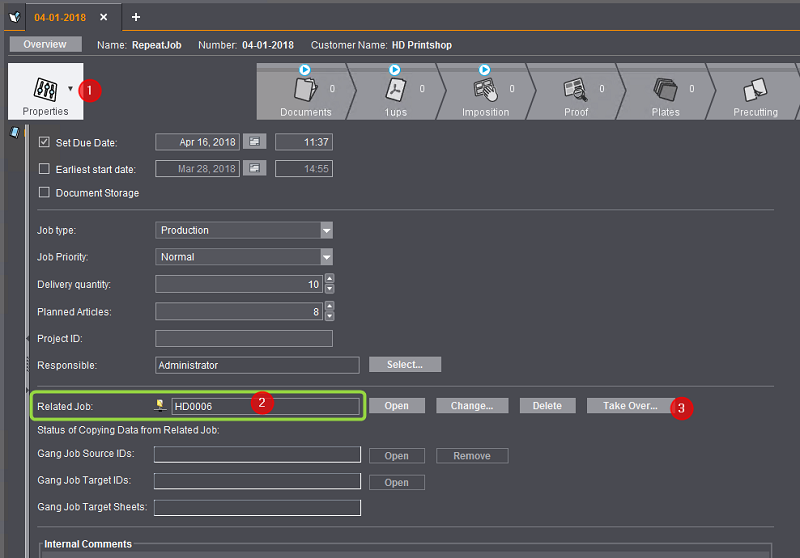Click into the Project ID field
This screenshot has width=800, height=558.
[x=244, y=339]
